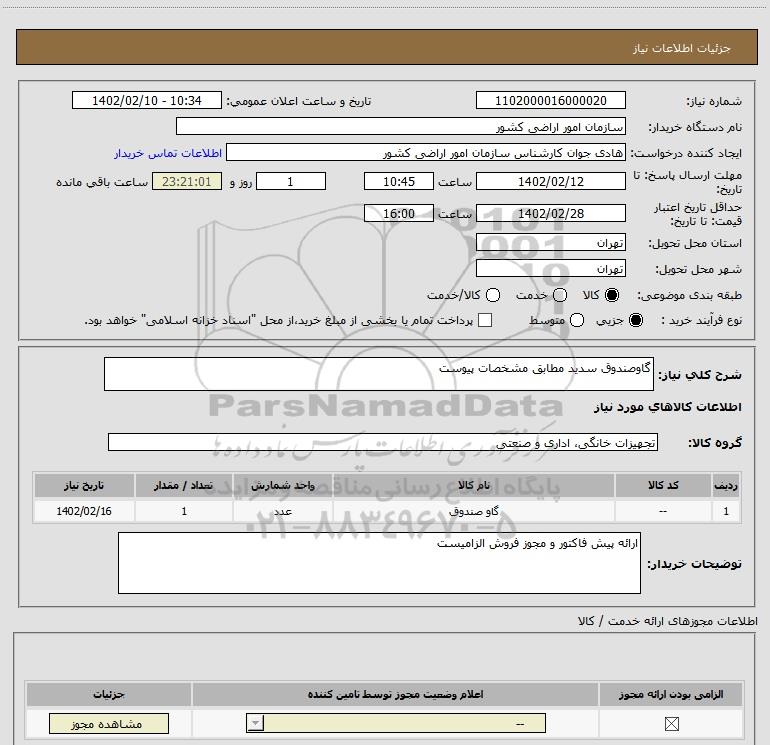Click the goods group field
The height and width of the screenshot is (745, 770).
(x=383, y=442)
